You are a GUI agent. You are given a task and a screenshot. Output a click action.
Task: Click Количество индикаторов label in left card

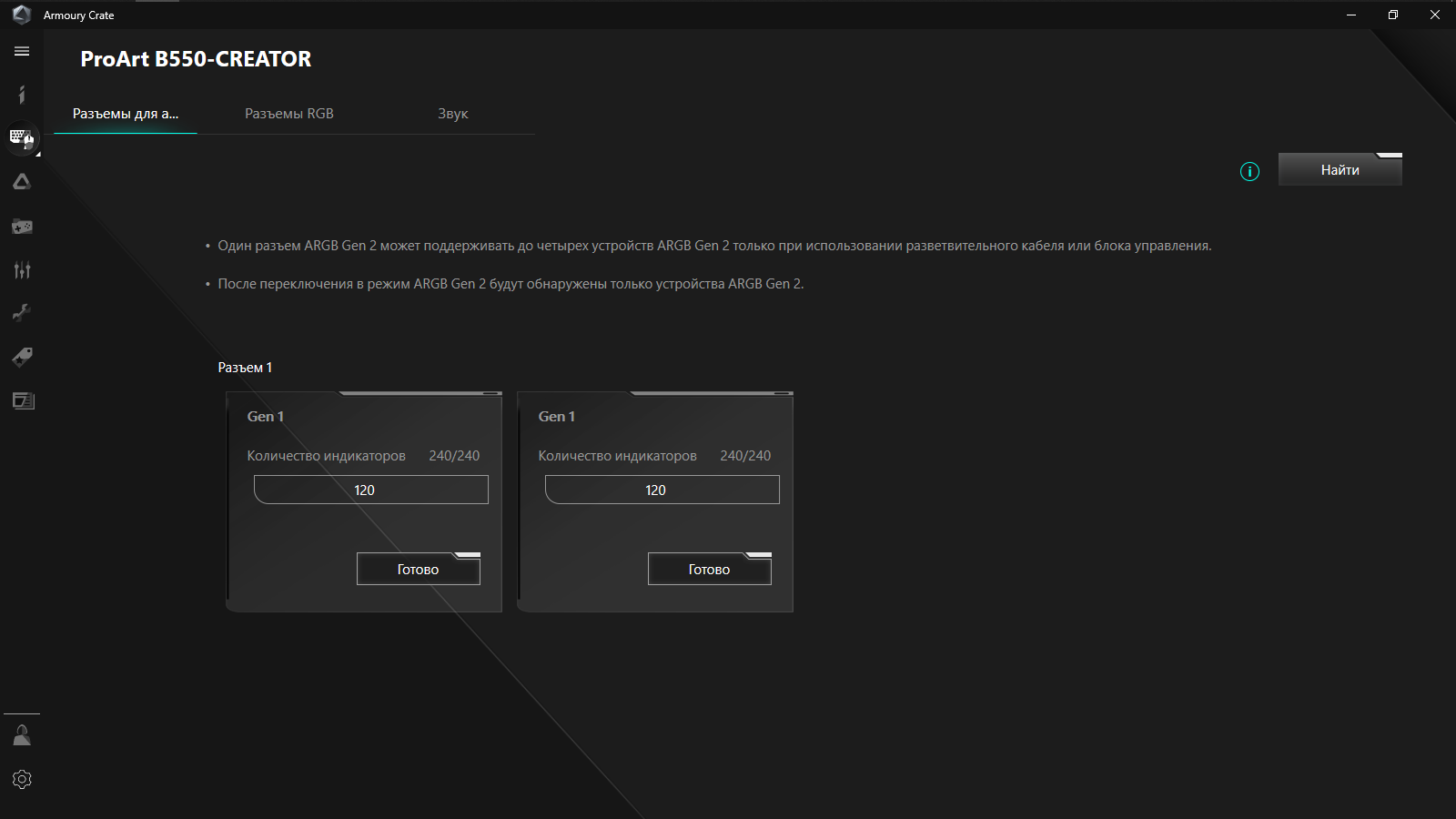coord(327,456)
